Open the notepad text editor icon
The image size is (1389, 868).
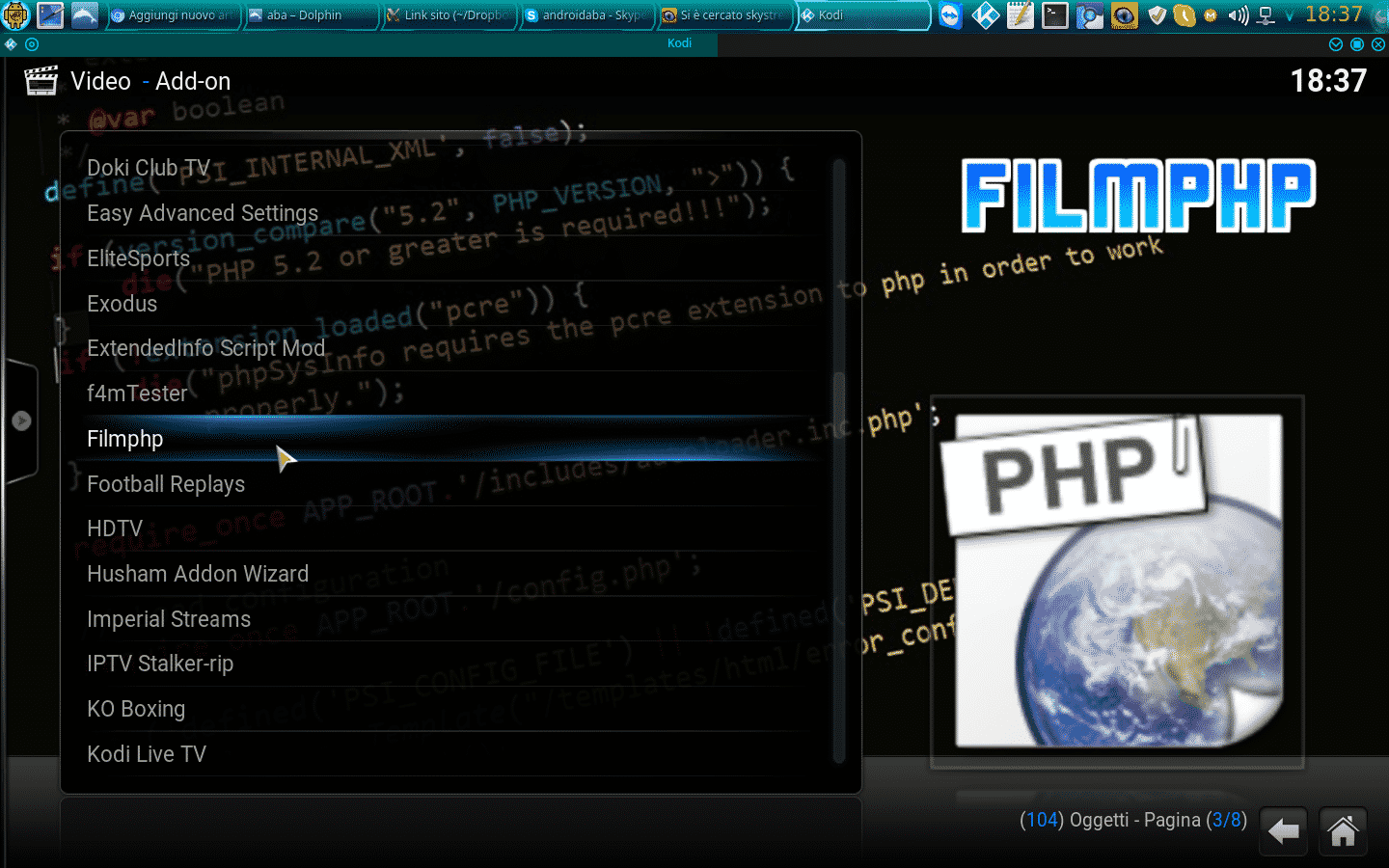click(1020, 15)
